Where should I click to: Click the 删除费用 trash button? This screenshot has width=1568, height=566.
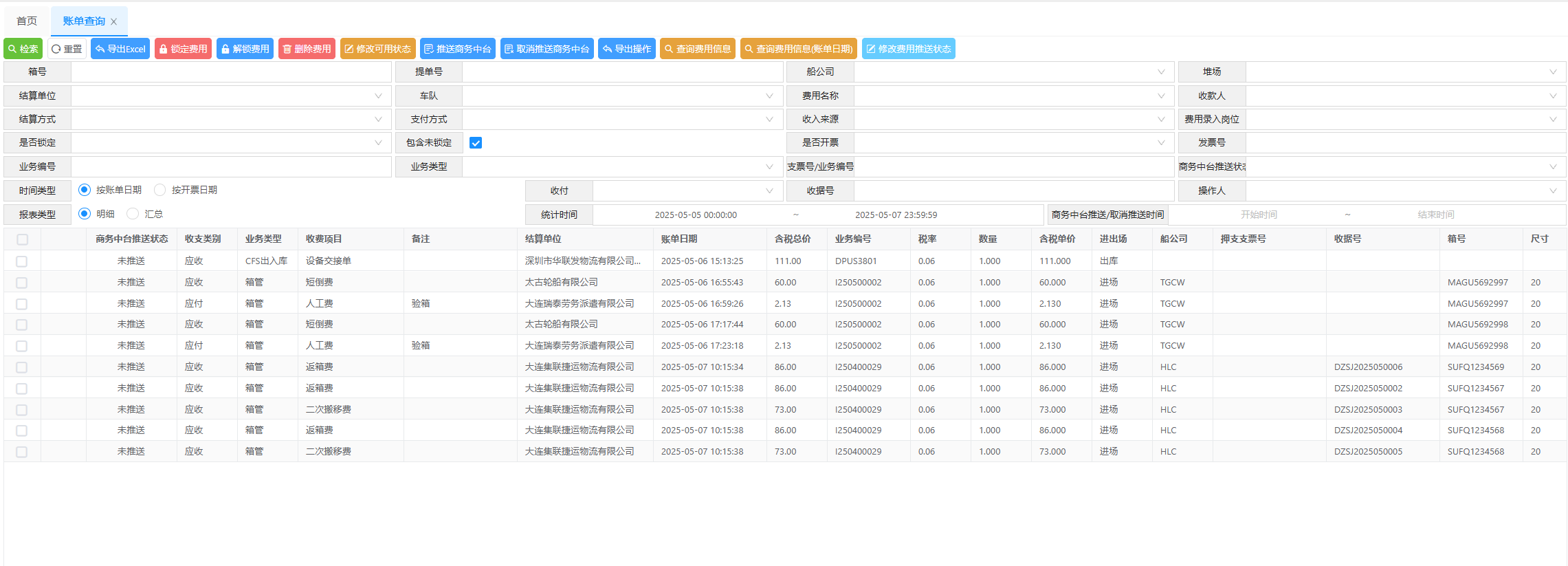click(x=307, y=49)
